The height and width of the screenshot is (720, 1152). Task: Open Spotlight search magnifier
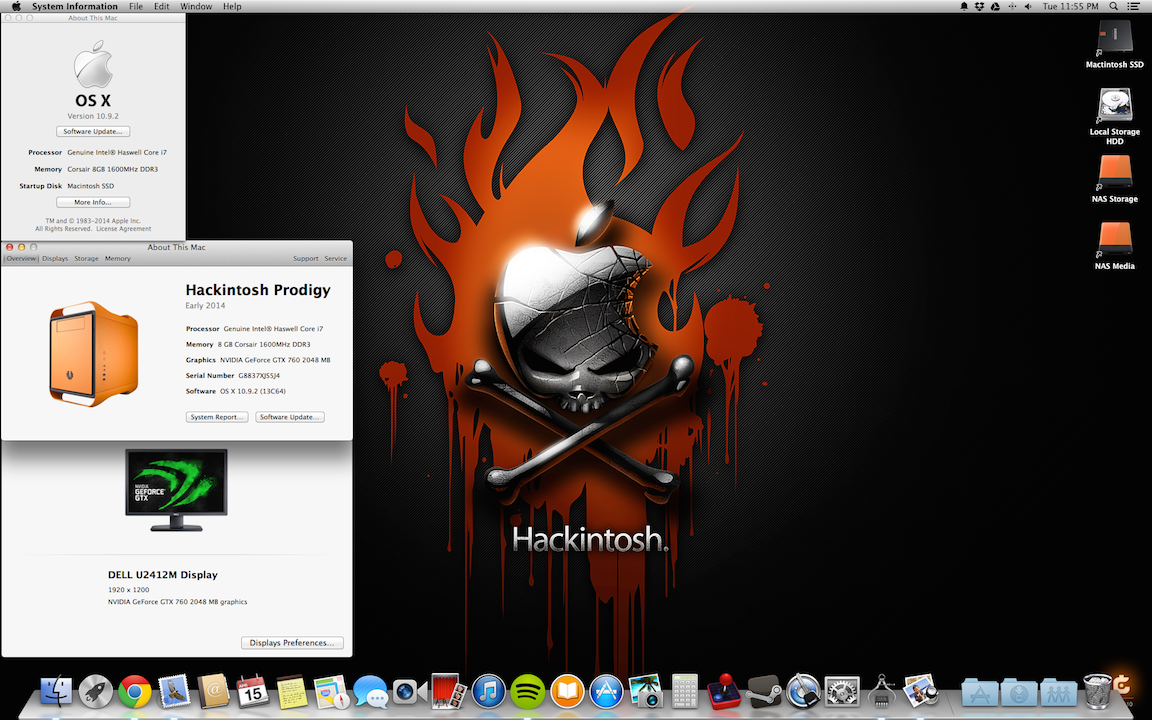click(1114, 7)
